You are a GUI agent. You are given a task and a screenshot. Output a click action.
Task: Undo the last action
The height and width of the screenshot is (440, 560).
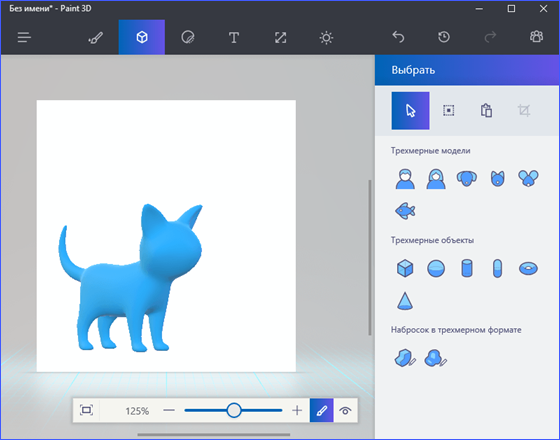coord(398,37)
